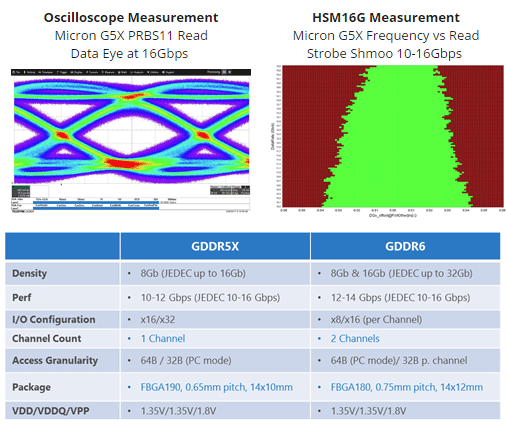
Task: Click the HSM16G Measurement heading
Action: [386, 17]
